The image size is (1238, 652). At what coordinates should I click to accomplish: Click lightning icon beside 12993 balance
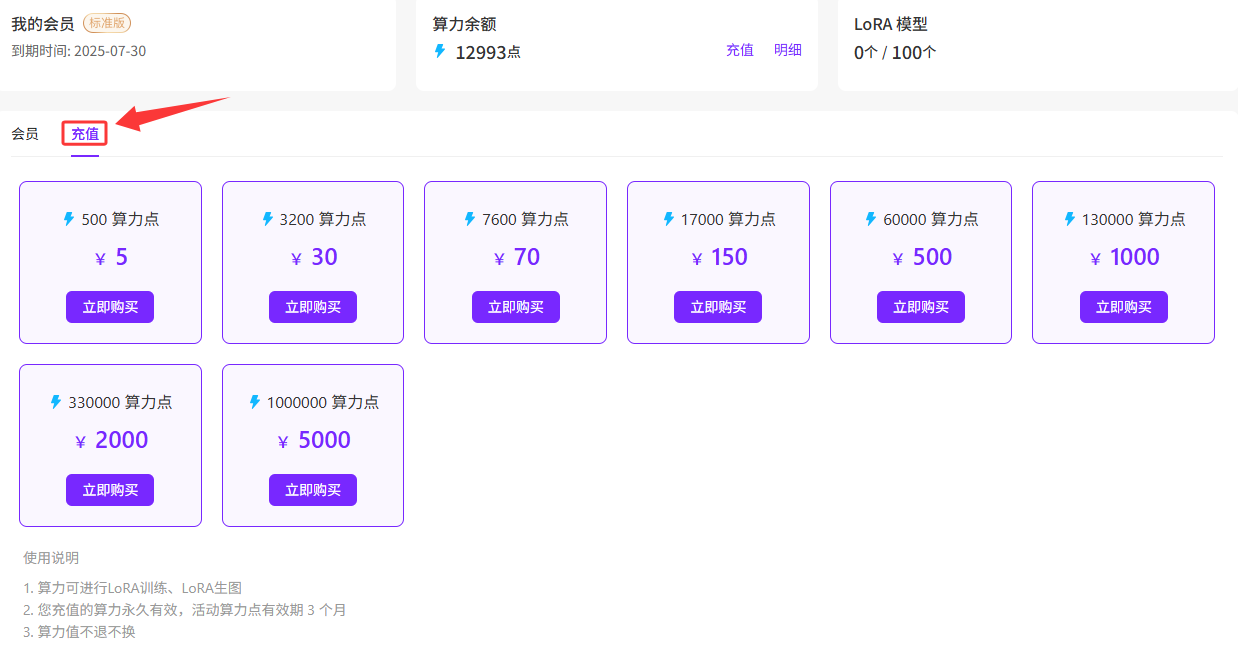pos(440,51)
